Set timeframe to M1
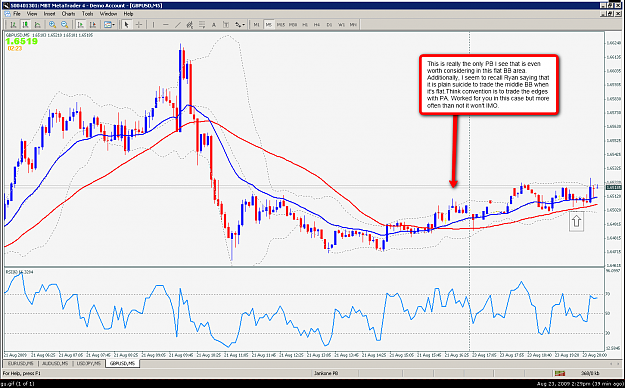625x388 pixels. 256,25
